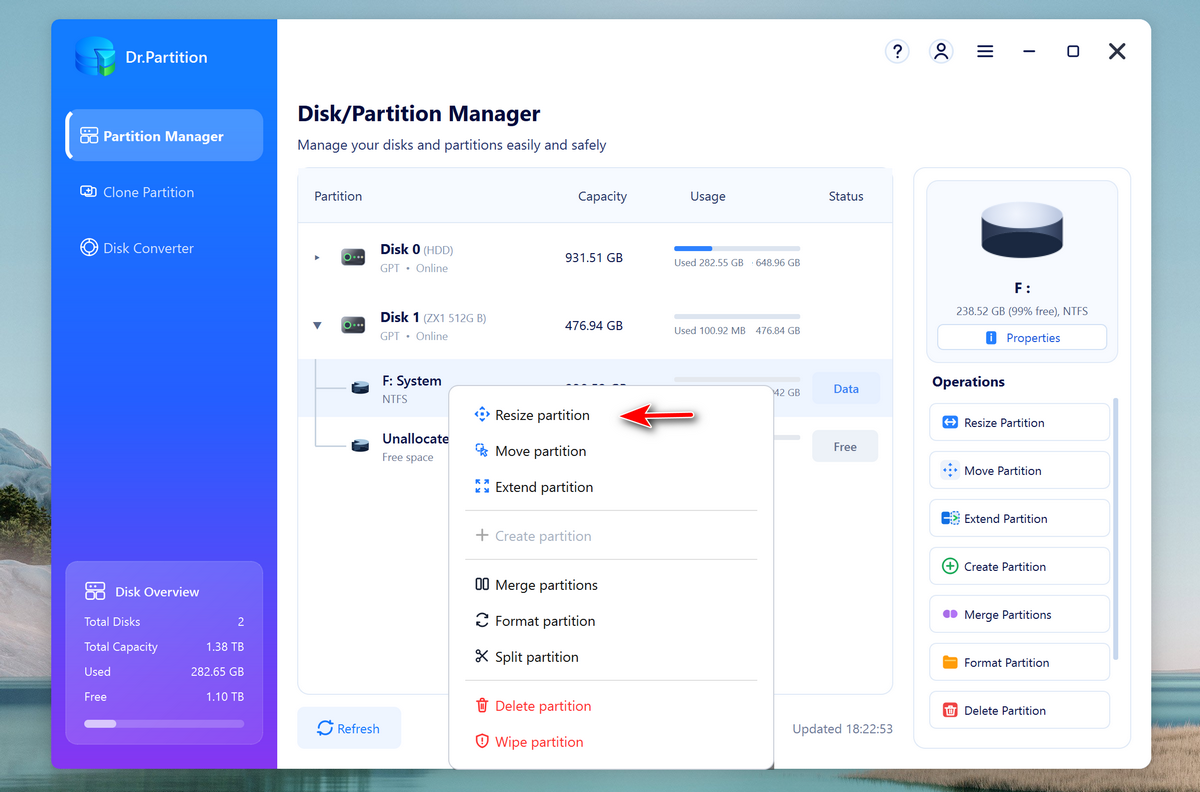Open F: drive Properties button
Screen dimensions: 1200x792
point(1022,338)
